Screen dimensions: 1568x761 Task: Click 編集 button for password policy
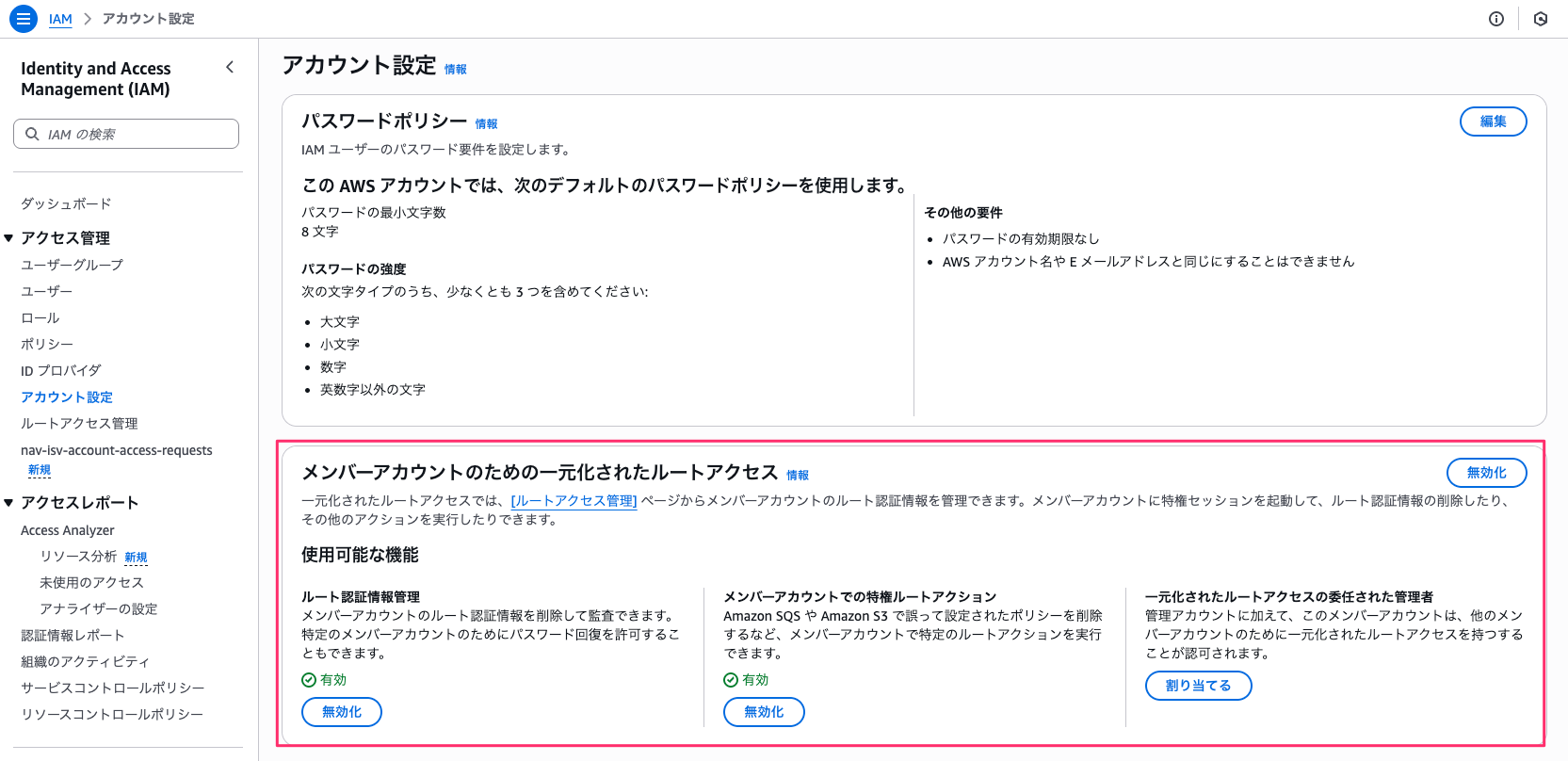coord(1493,121)
